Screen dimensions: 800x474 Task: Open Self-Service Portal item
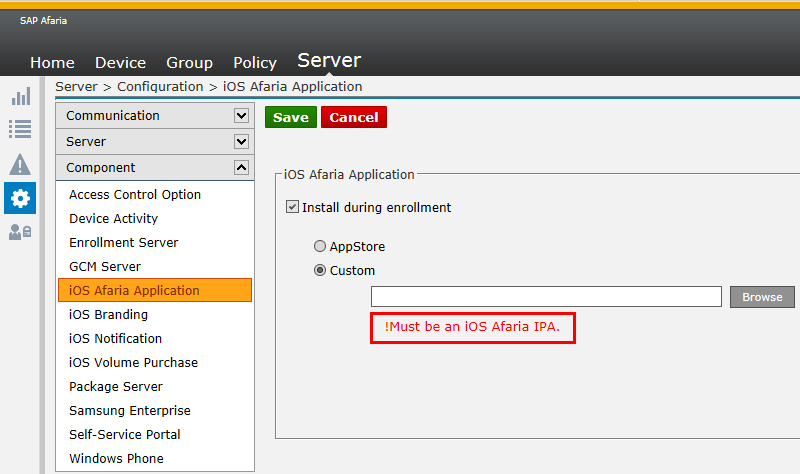click(x=124, y=434)
